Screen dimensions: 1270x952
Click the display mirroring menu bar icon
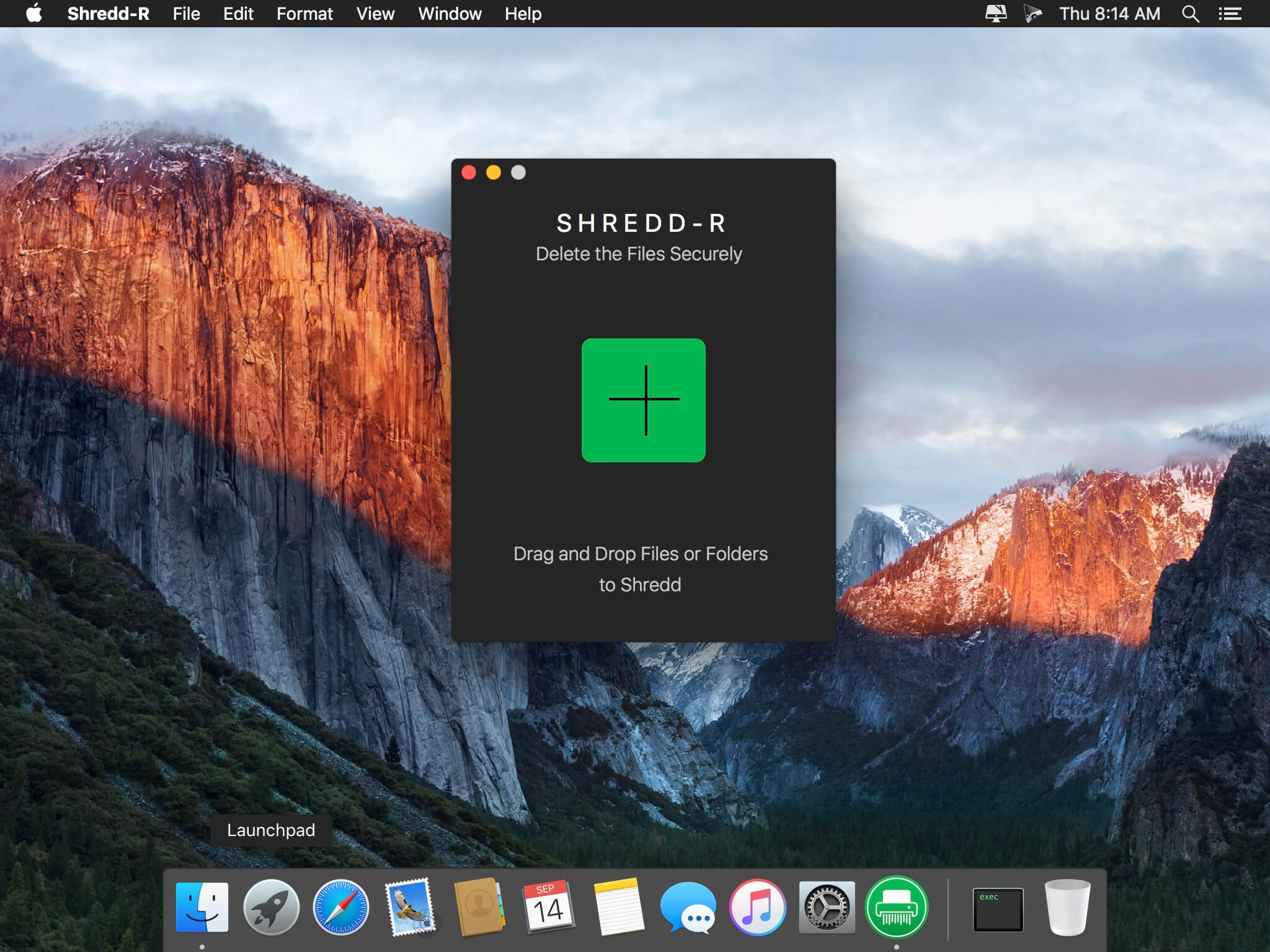click(995, 14)
